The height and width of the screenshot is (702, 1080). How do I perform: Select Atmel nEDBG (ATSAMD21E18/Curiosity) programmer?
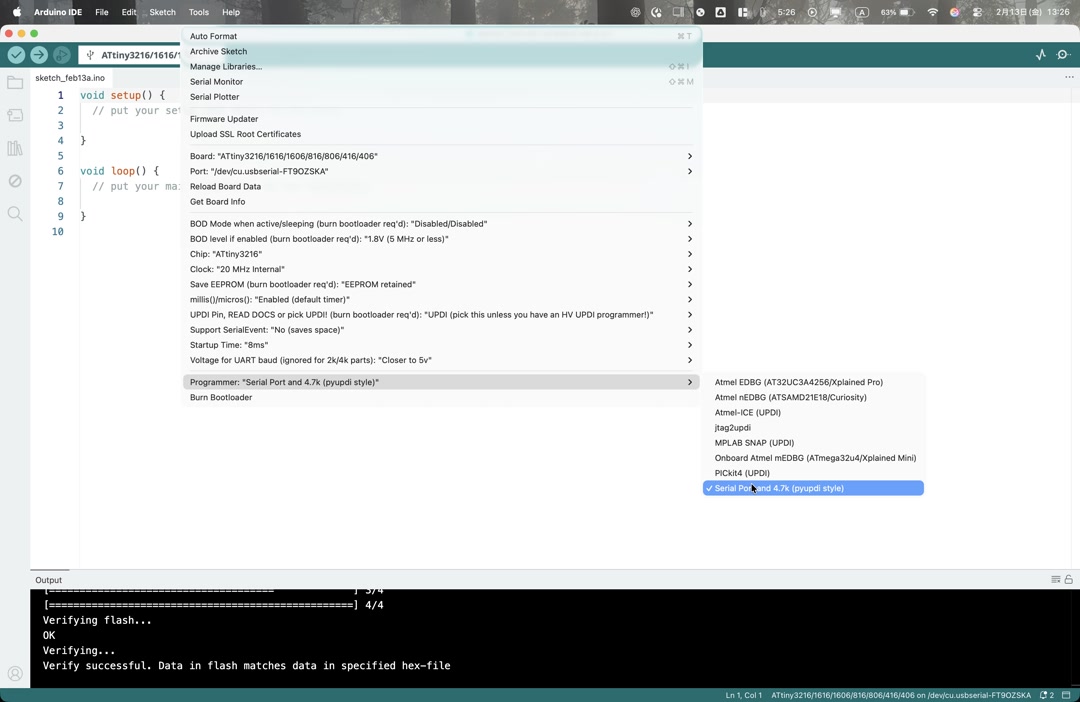813,397
